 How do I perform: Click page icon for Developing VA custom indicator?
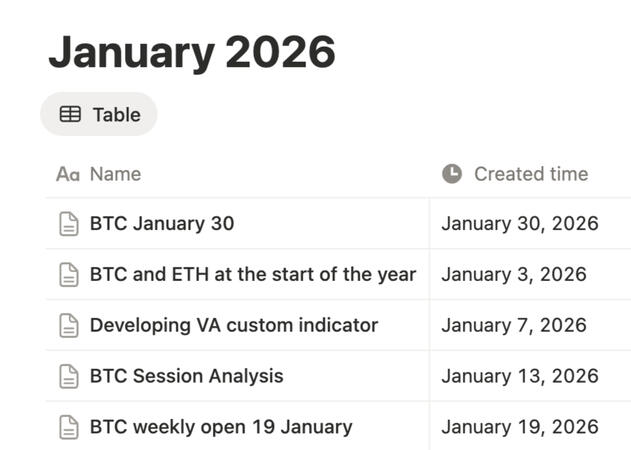pos(69,326)
